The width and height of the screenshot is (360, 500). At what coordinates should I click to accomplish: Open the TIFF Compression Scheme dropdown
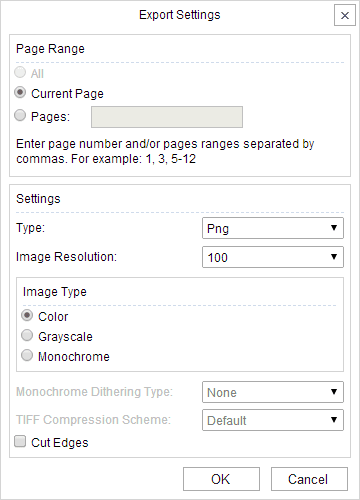(x=273, y=420)
